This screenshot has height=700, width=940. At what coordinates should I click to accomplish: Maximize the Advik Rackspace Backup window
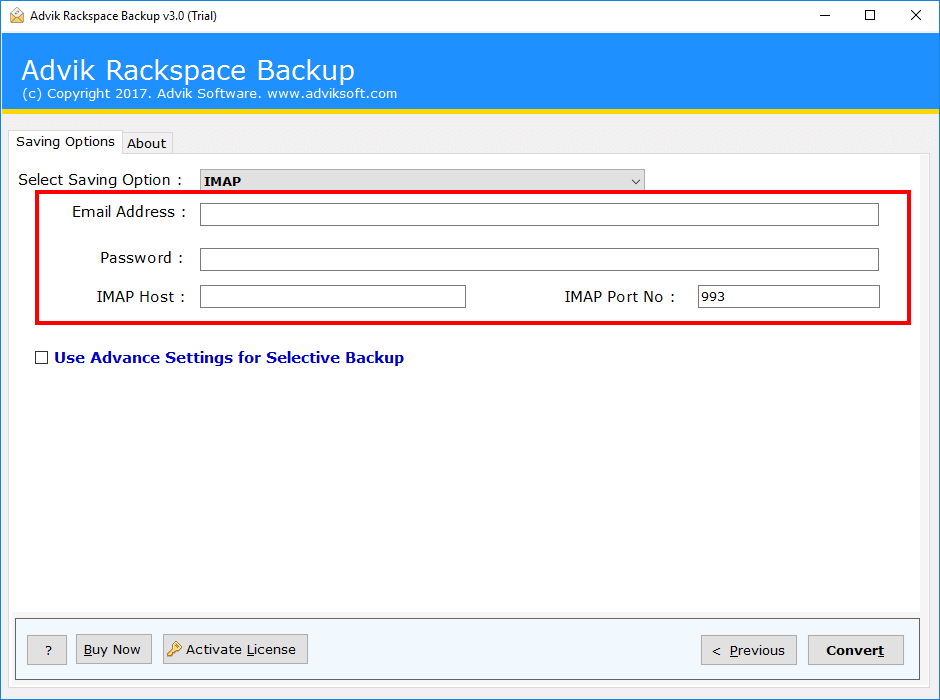870,16
